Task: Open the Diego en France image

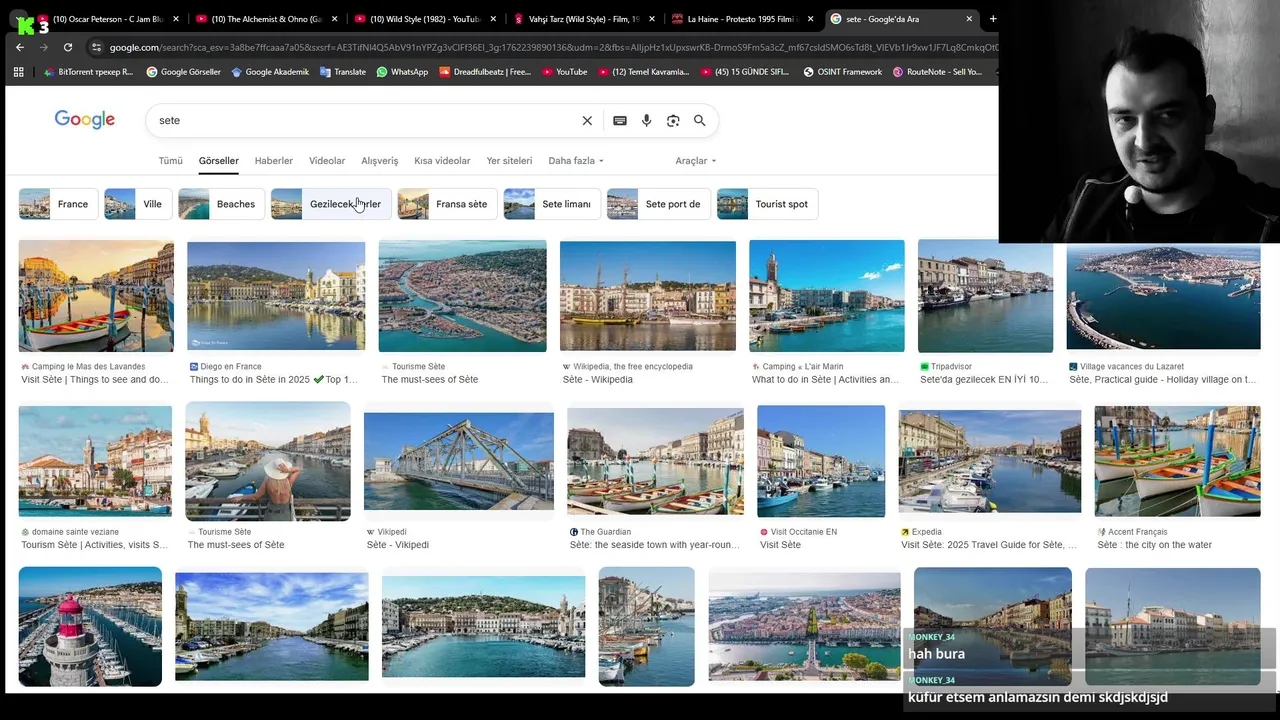Action: 276,296
